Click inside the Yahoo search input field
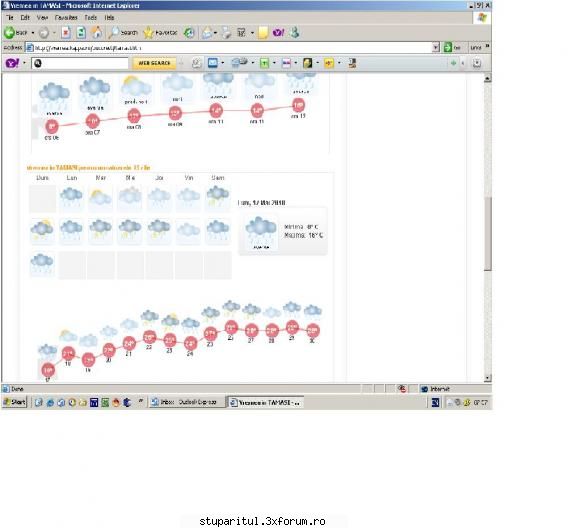Viewport: 581px width, 528px height. (80, 63)
